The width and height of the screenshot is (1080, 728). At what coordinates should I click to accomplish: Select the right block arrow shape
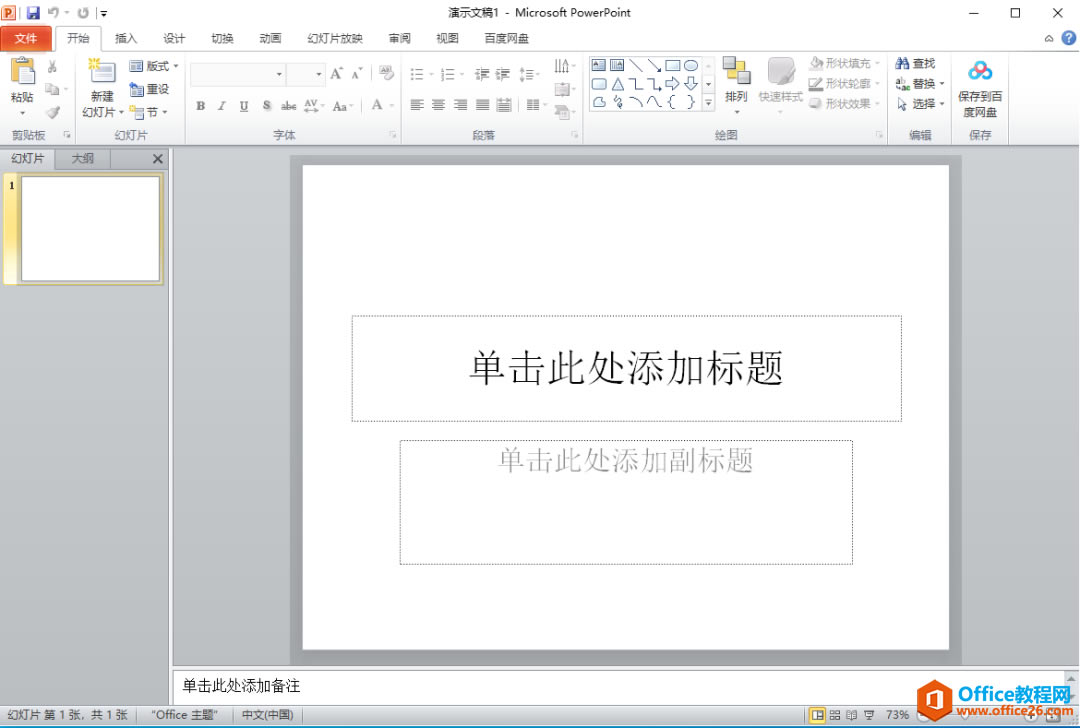click(673, 84)
